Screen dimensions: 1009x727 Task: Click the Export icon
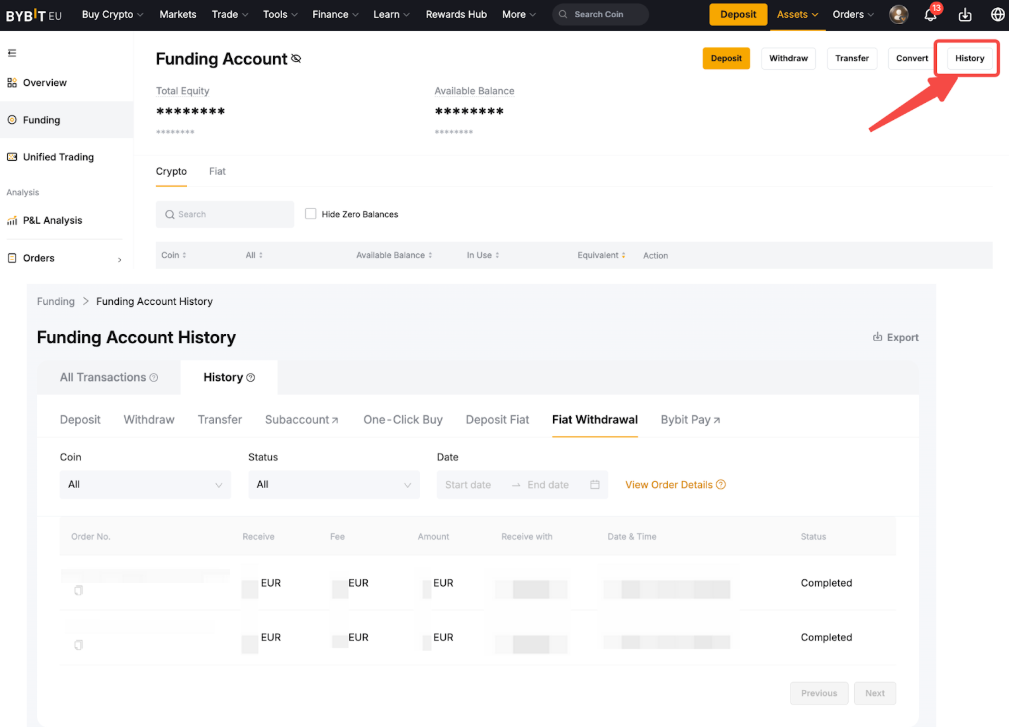[878, 338]
